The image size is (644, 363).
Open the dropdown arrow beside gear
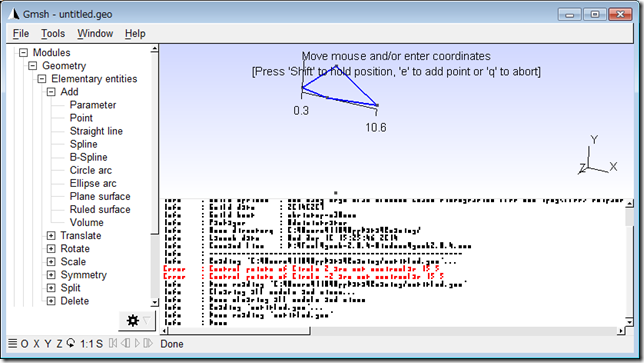point(147,320)
